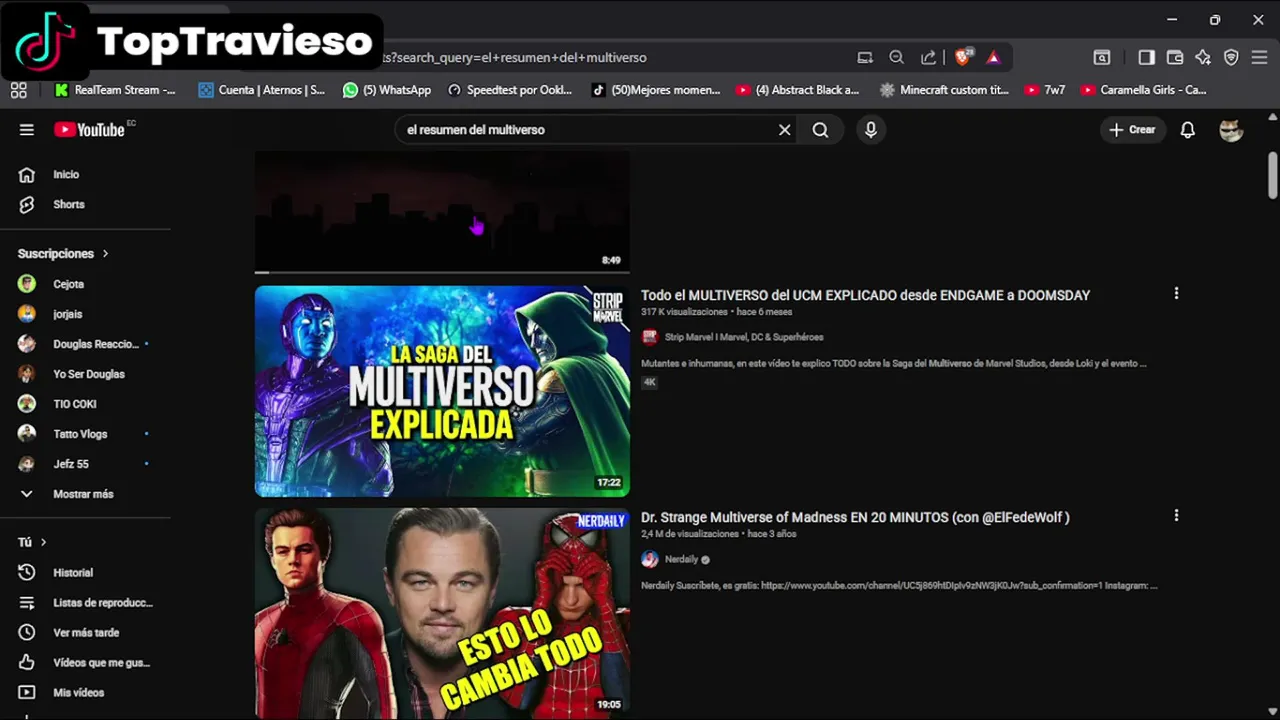
Task: Open the La Saga del Multiverso Explicada thumbnail
Action: [x=442, y=391]
